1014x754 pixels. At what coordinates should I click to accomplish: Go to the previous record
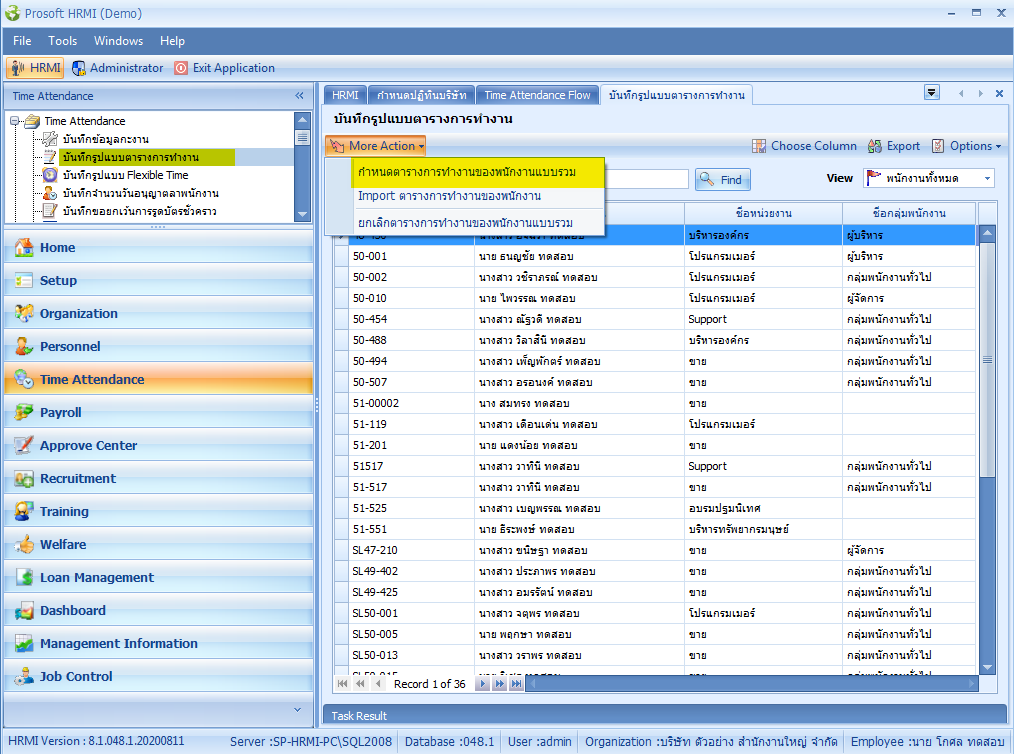coord(378,684)
